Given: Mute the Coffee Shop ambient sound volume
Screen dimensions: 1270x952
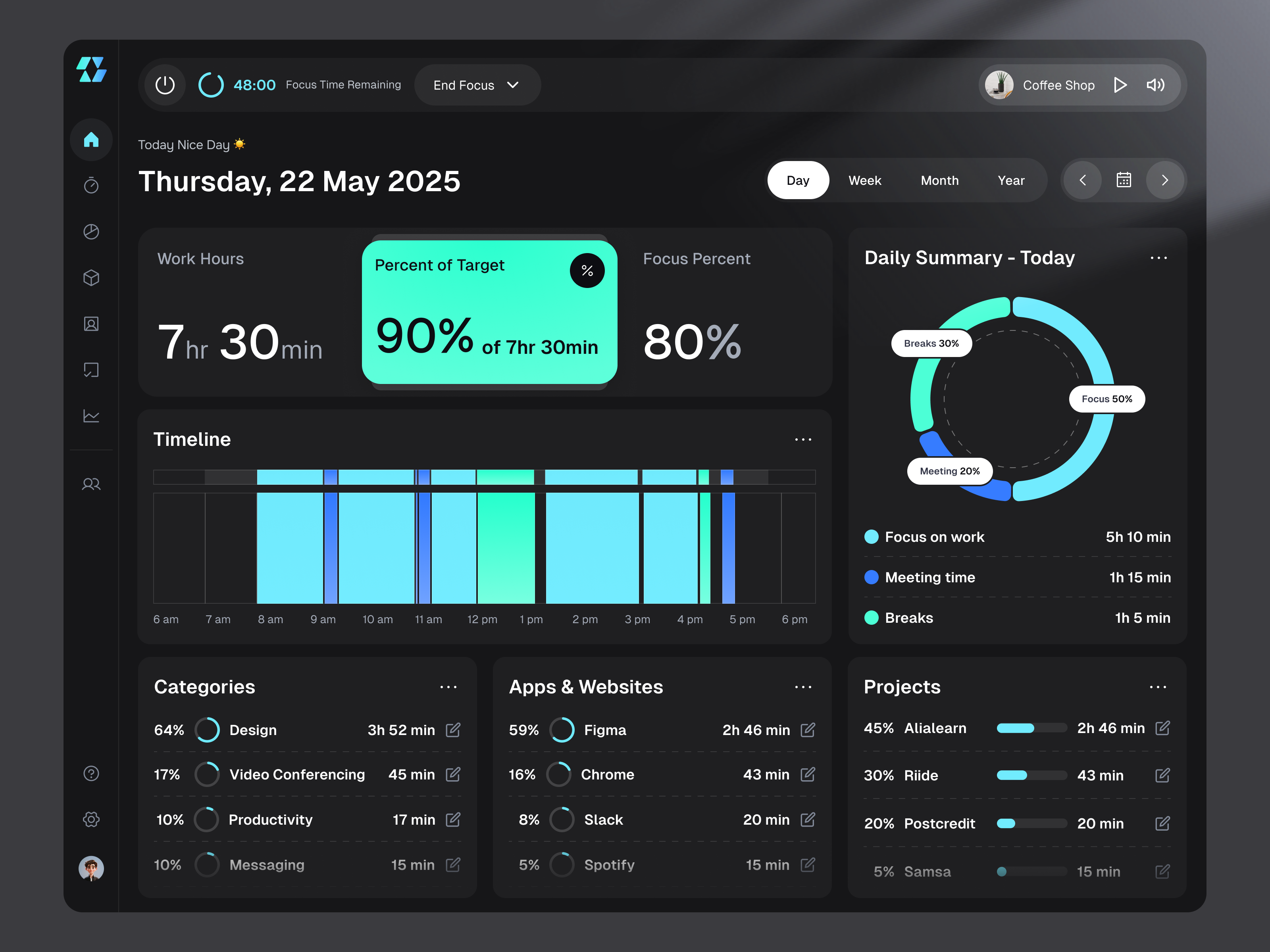Looking at the screenshot, I should [1155, 84].
